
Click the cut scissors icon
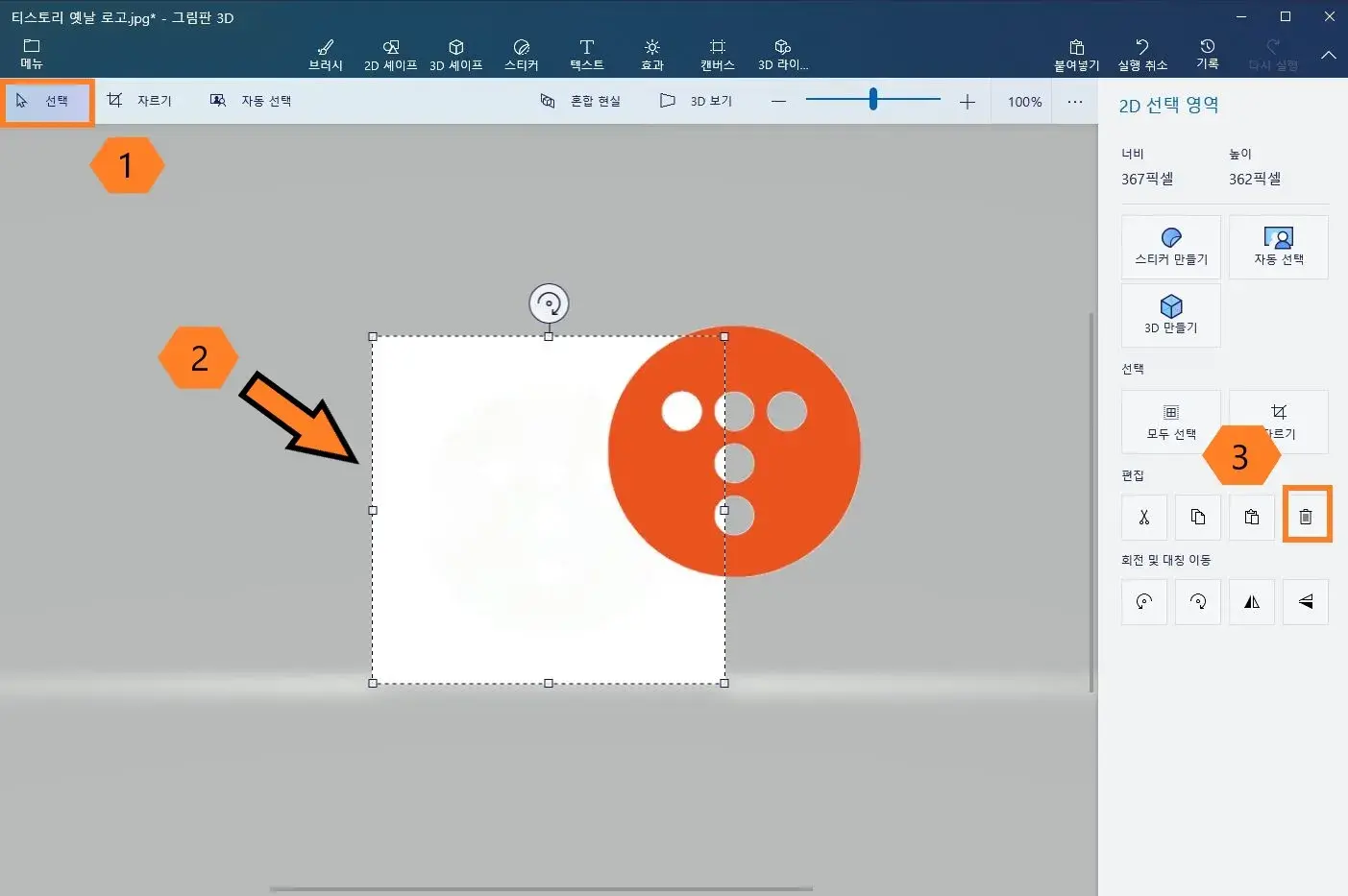click(1144, 518)
